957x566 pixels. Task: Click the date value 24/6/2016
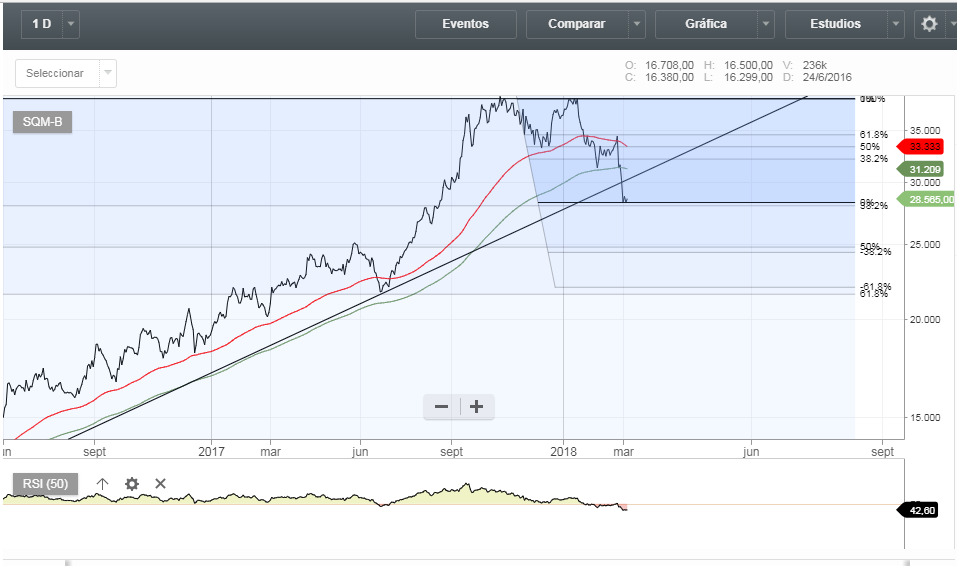pyautogui.click(x=827, y=78)
